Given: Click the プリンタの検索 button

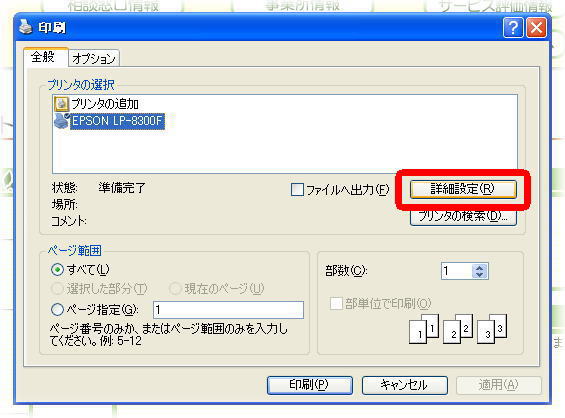Looking at the screenshot, I should coord(463,217).
